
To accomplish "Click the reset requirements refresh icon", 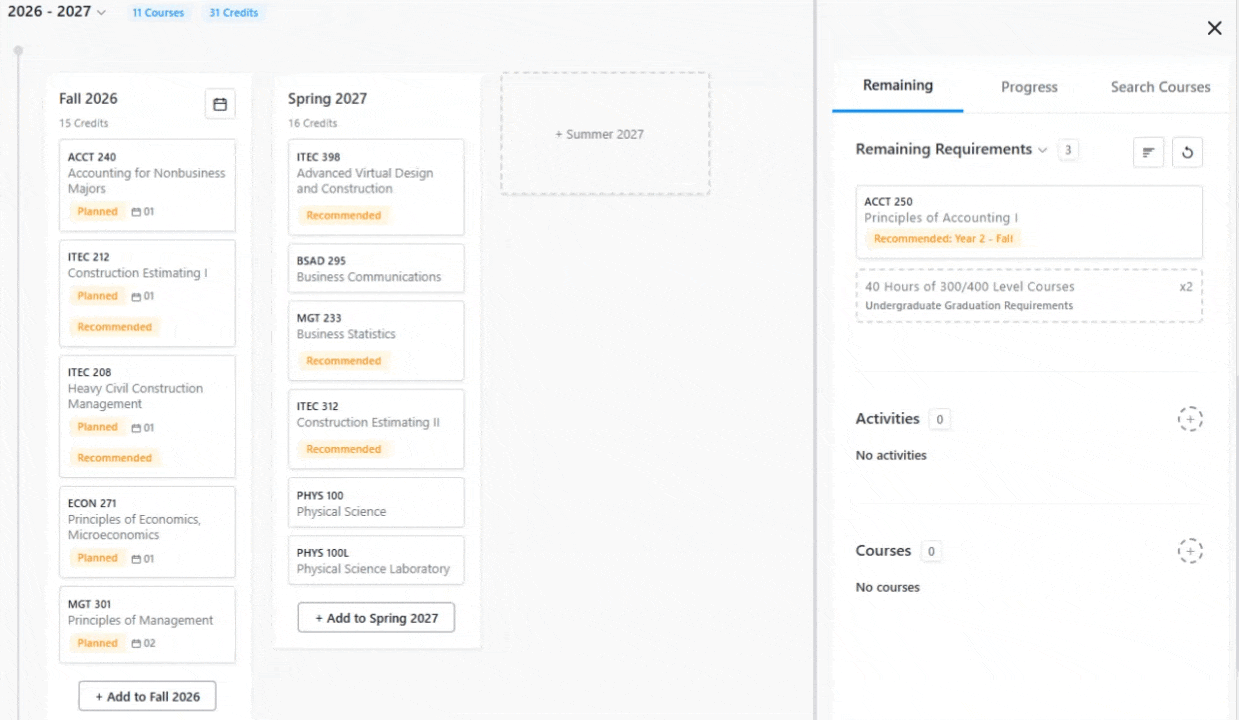I will tap(1187, 152).
